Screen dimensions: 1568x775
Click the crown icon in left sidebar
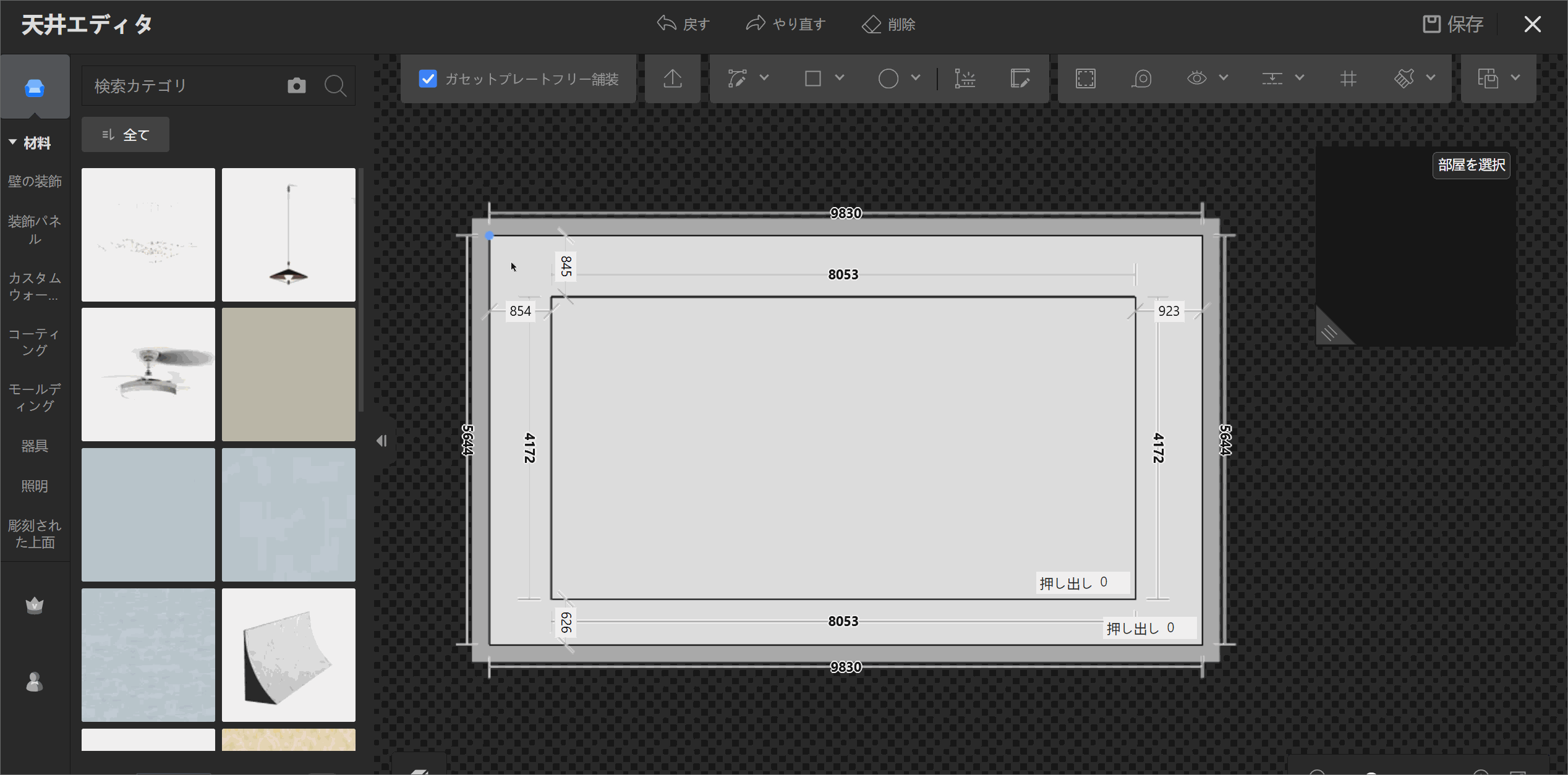coord(35,605)
